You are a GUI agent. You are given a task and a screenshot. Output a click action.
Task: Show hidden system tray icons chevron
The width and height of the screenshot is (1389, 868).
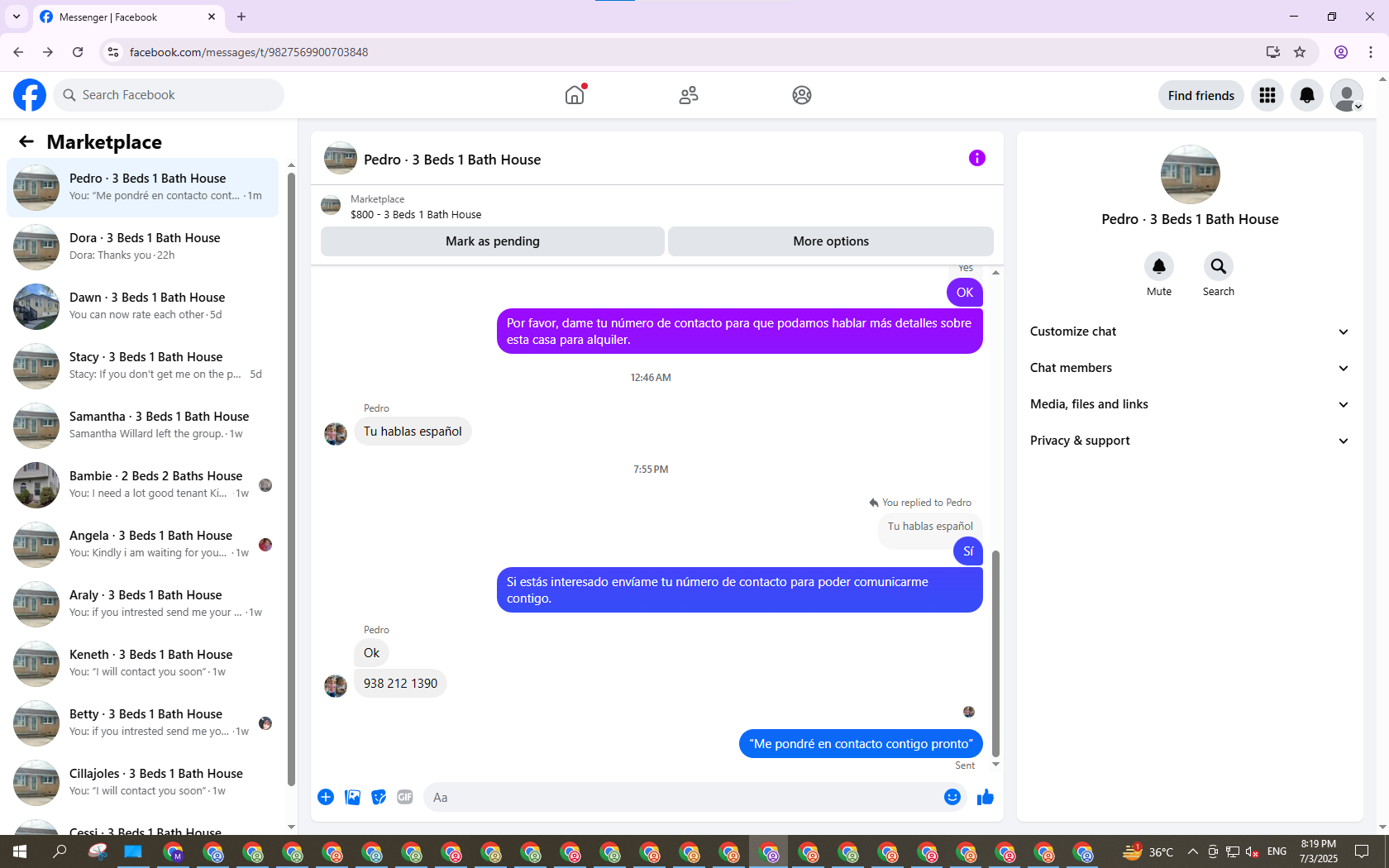point(1192,851)
